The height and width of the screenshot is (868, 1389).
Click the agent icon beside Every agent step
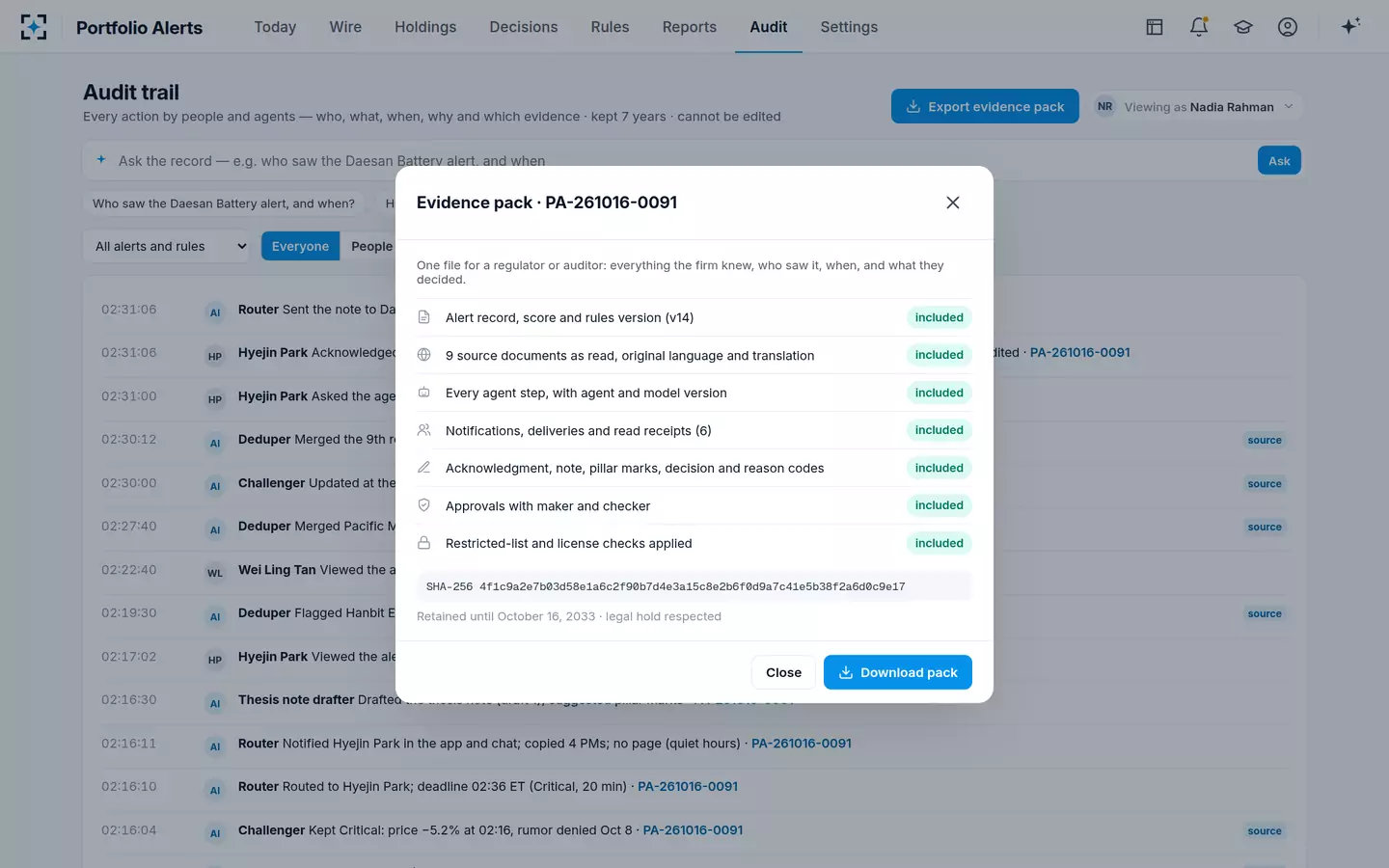[423, 393]
